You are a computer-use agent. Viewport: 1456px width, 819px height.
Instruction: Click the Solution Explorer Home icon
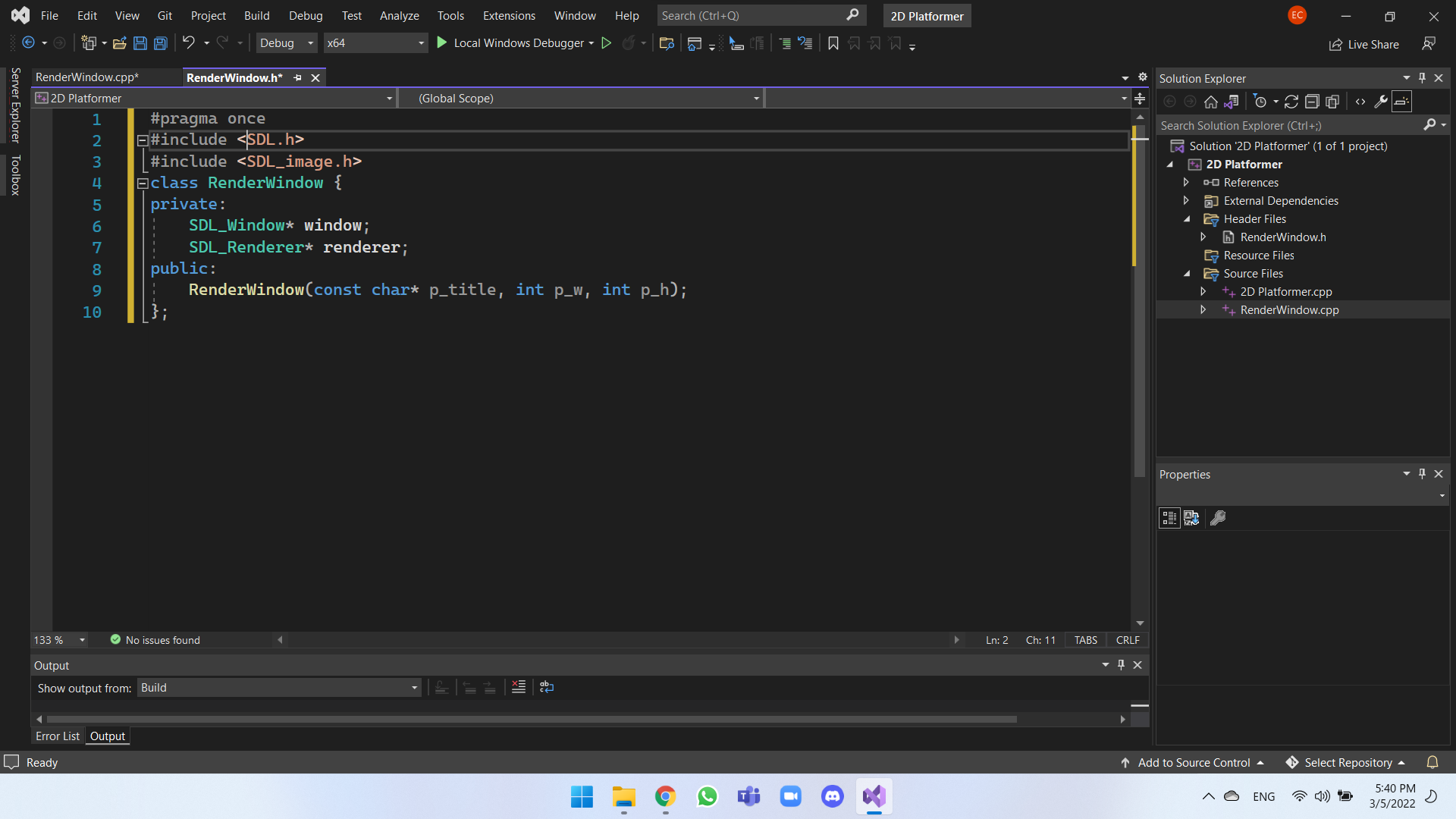tap(1211, 102)
